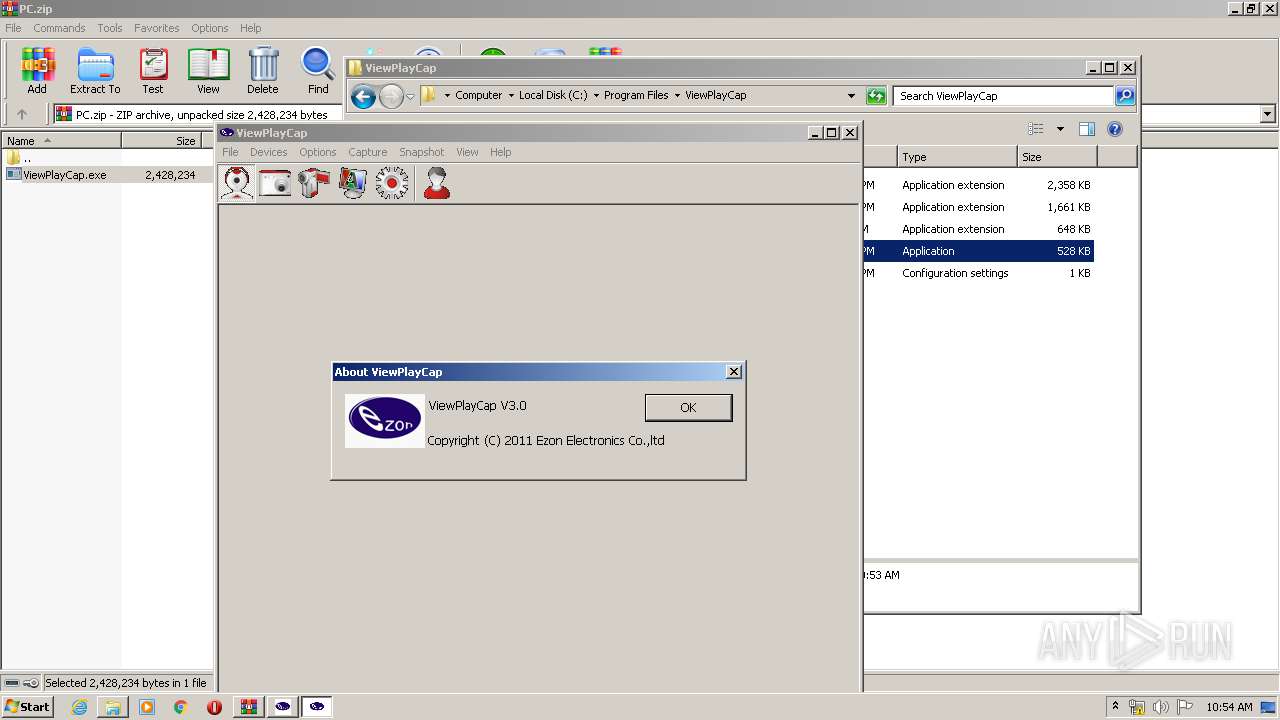Select the Configuration settings row
Image resolution: width=1280 pixels, height=720 pixels.
[x=979, y=273]
